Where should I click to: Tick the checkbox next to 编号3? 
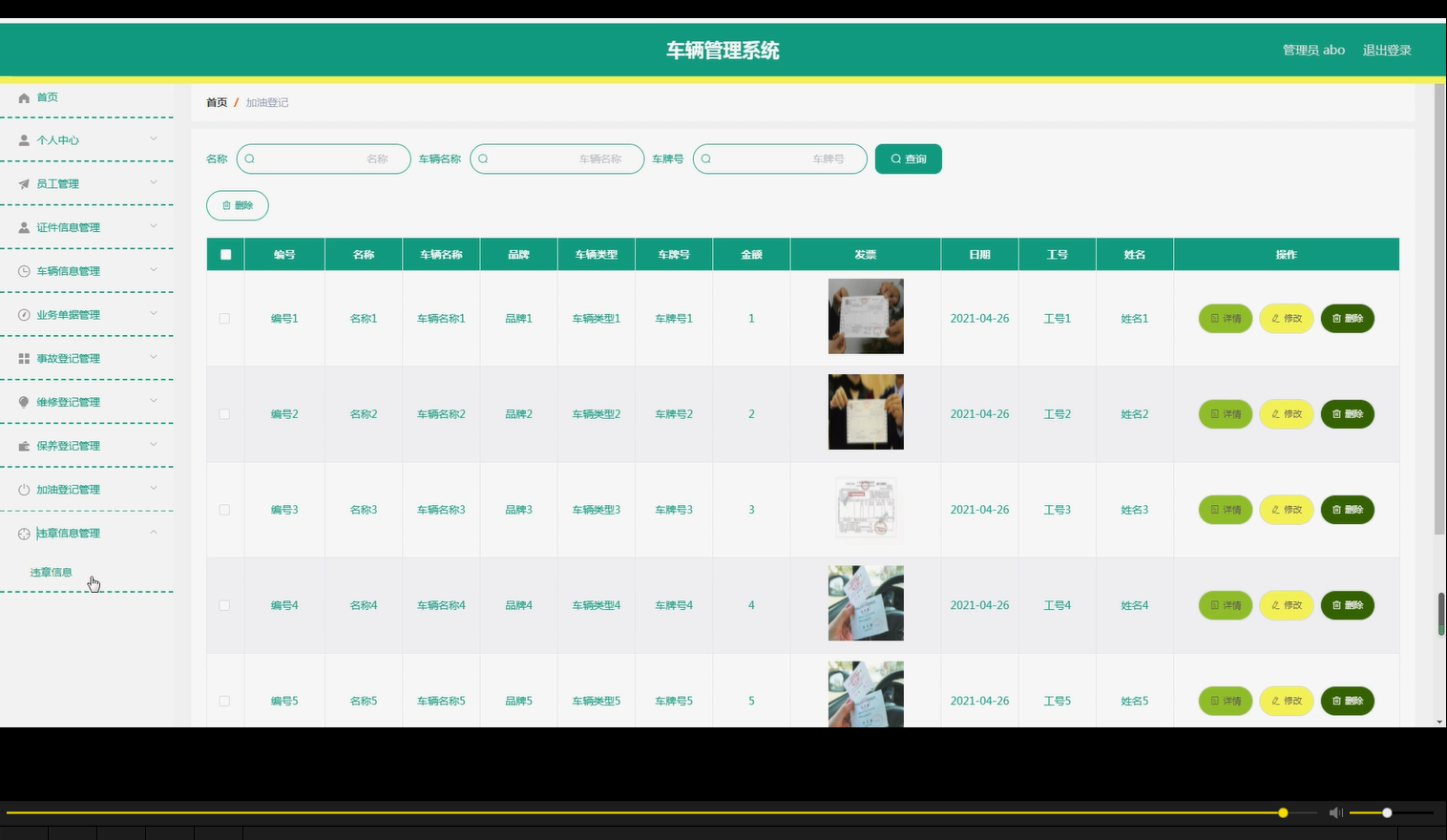(x=224, y=509)
